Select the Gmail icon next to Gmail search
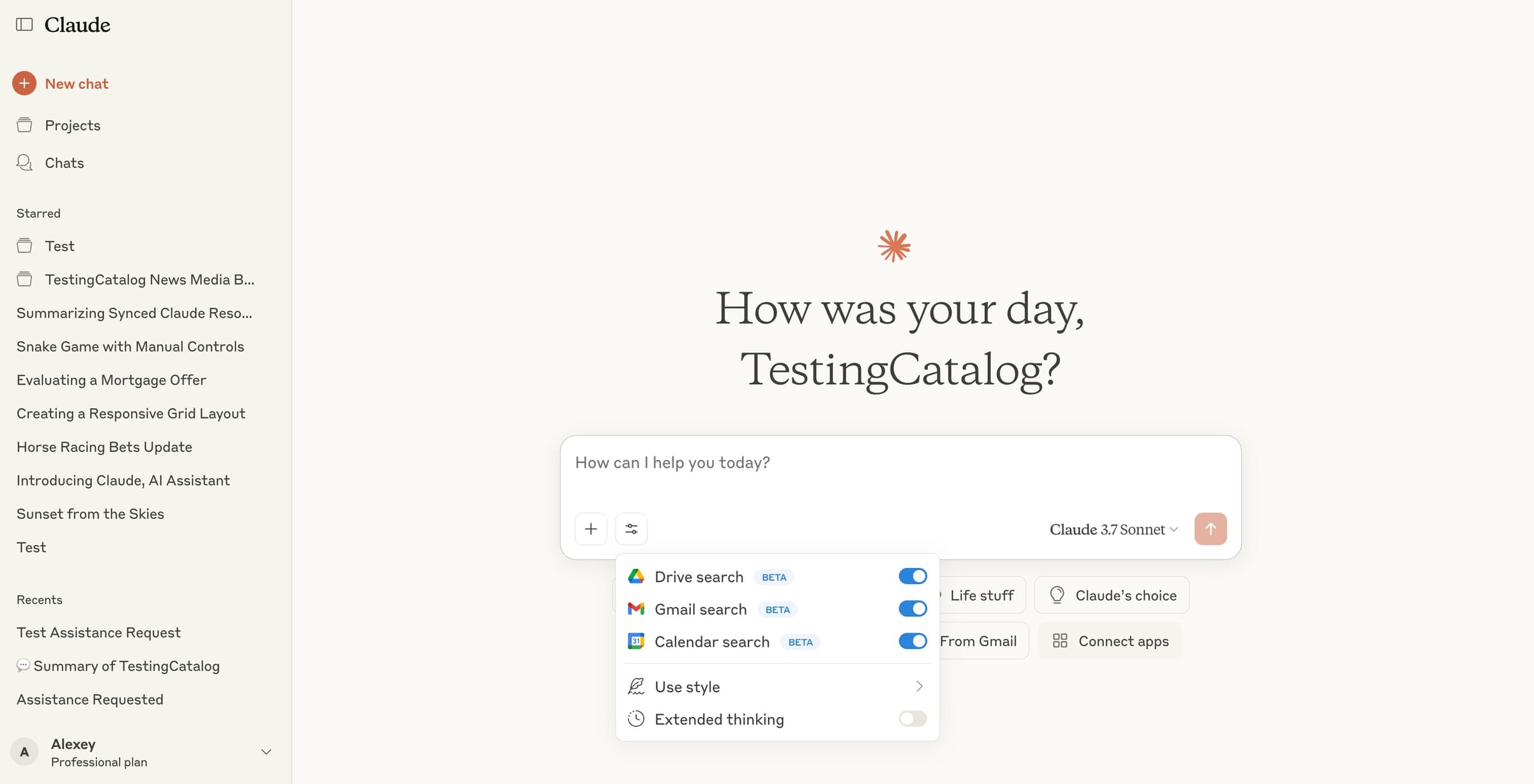The image size is (1534, 784). coord(637,608)
